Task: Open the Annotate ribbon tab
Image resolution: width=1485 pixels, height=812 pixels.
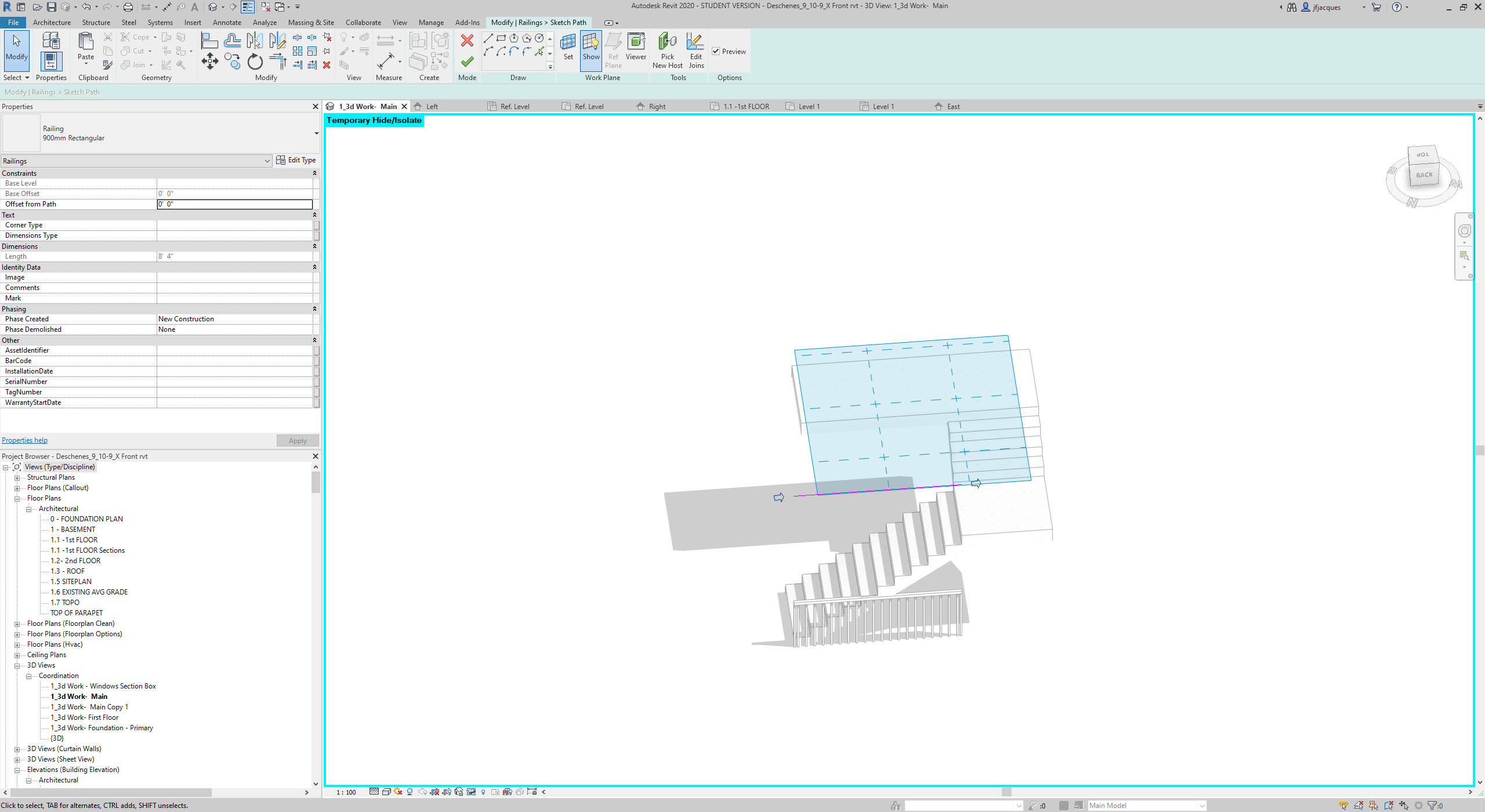Action: (x=227, y=23)
